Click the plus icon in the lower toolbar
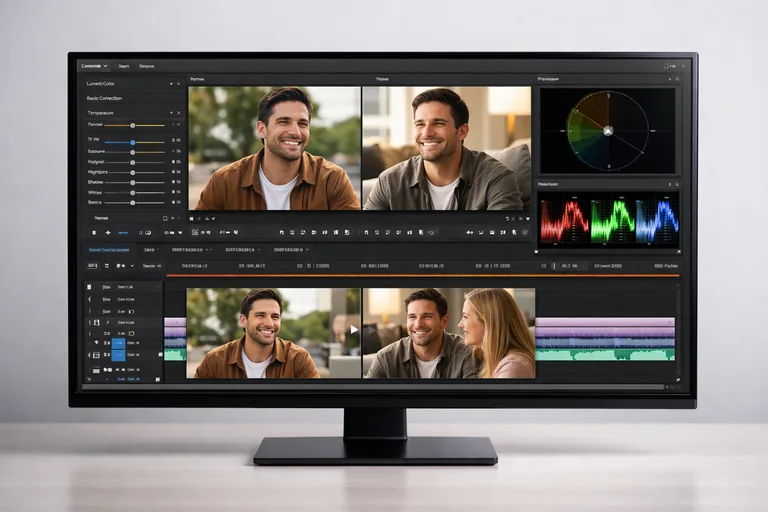This screenshot has width=768, height=512. [108, 232]
